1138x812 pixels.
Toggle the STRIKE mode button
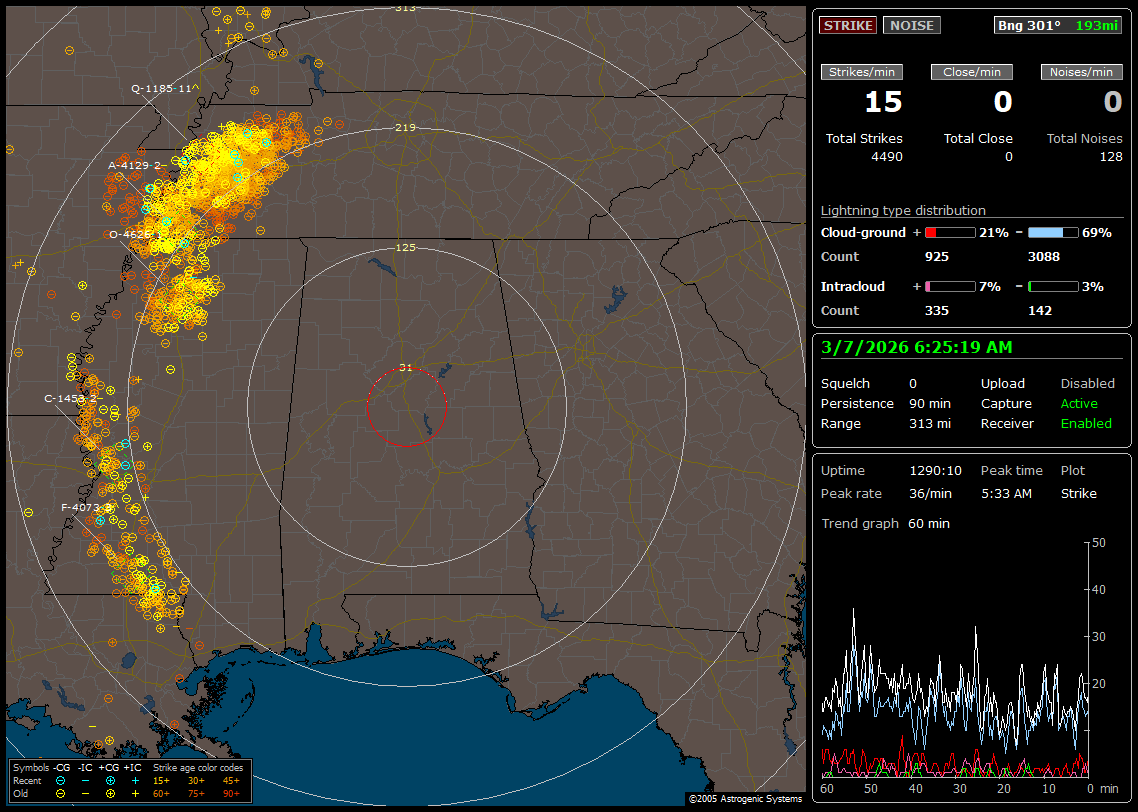(848, 25)
